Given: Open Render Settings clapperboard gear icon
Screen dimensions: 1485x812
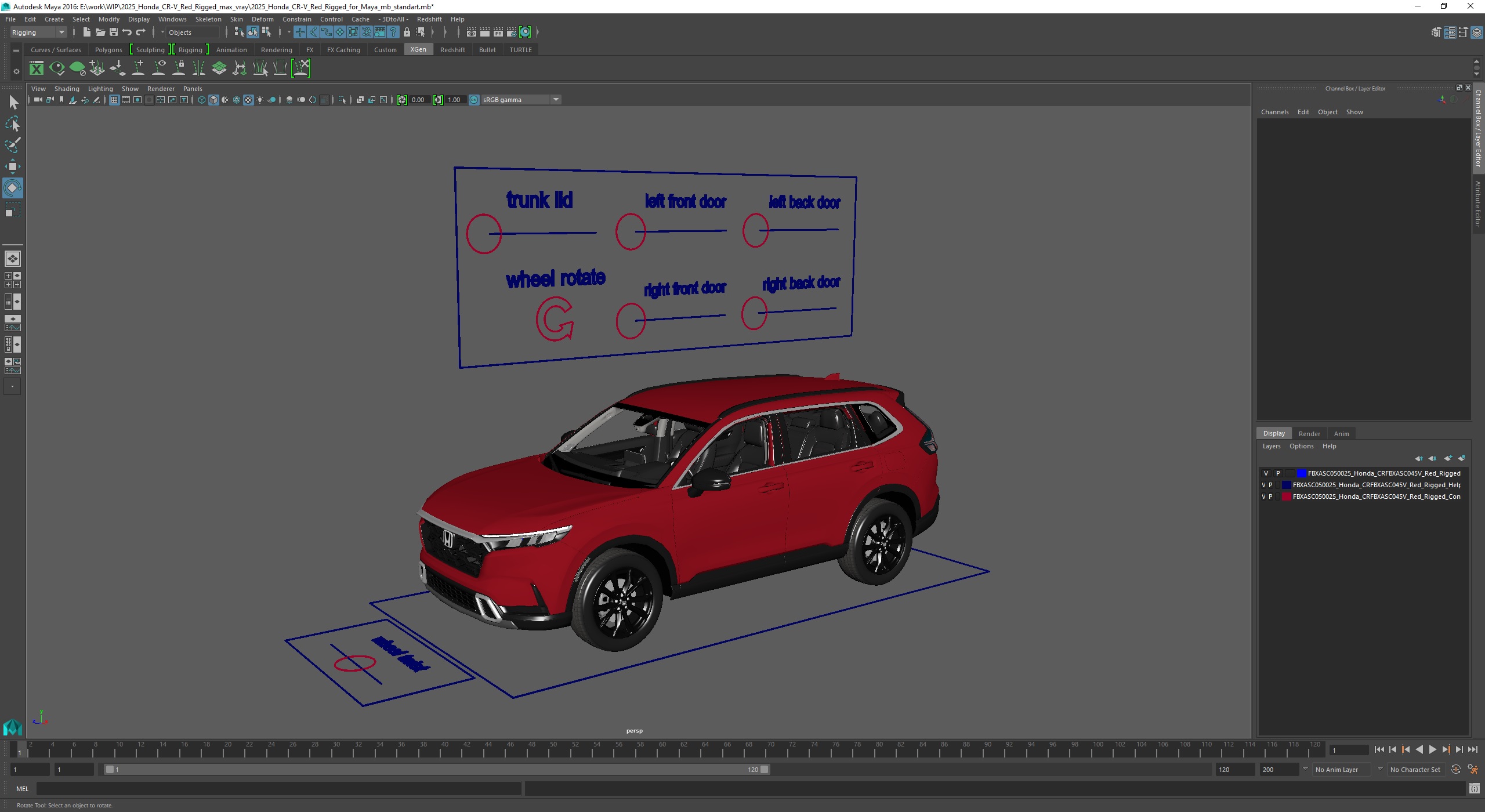Looking at the screenshot, I should (x=512, y=32).
